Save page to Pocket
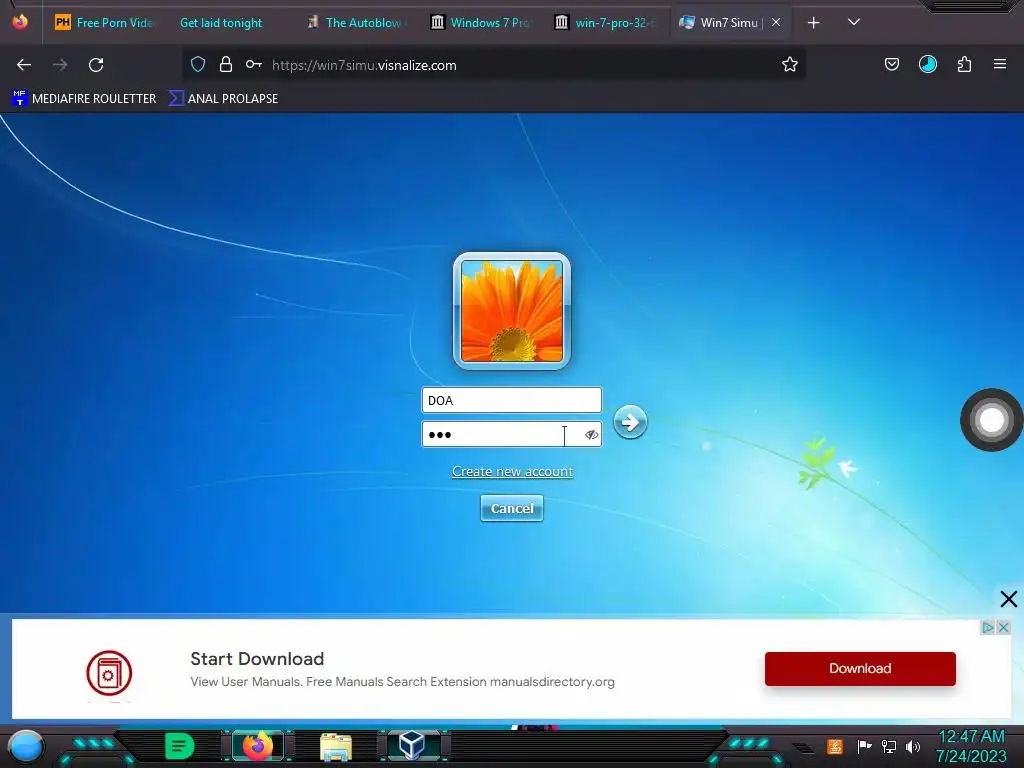1024x768 pixels. click(x=891, y=64)
